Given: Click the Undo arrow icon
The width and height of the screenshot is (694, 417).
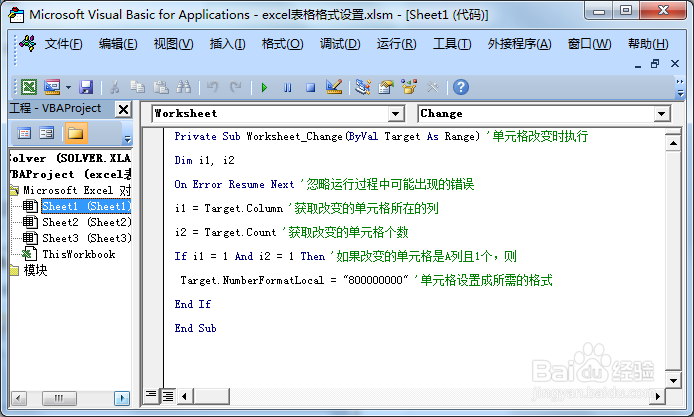Looking at the screenshot, I should [x=212, y=87].
